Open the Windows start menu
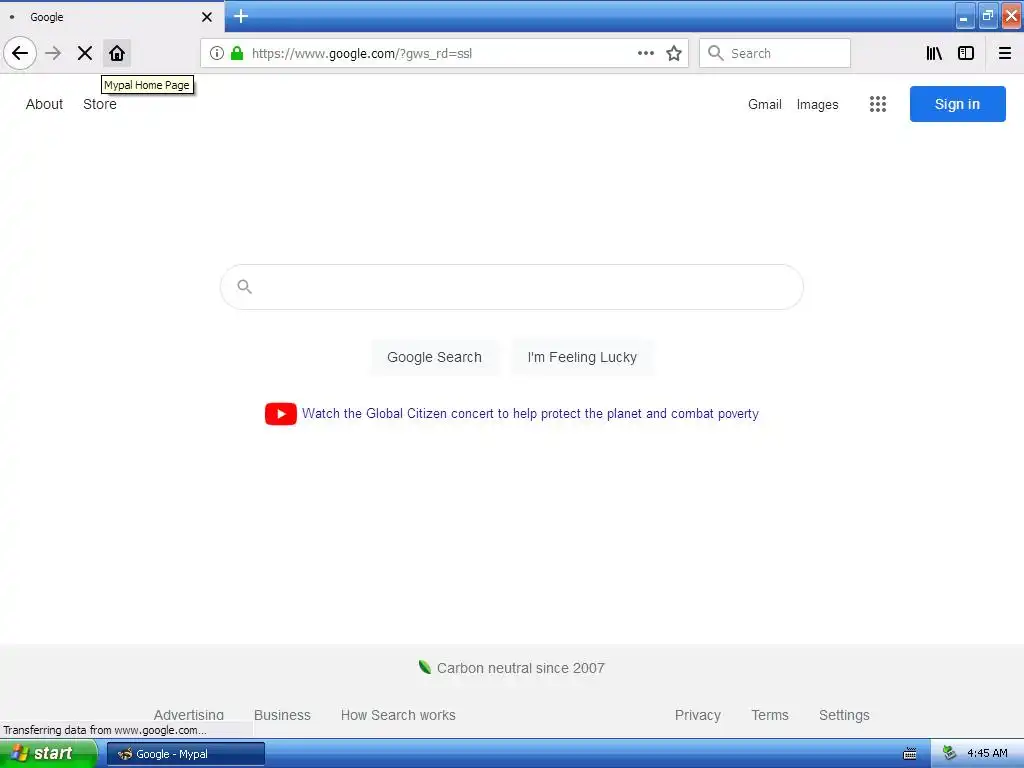1024x768 pixels. click(48, 754)
